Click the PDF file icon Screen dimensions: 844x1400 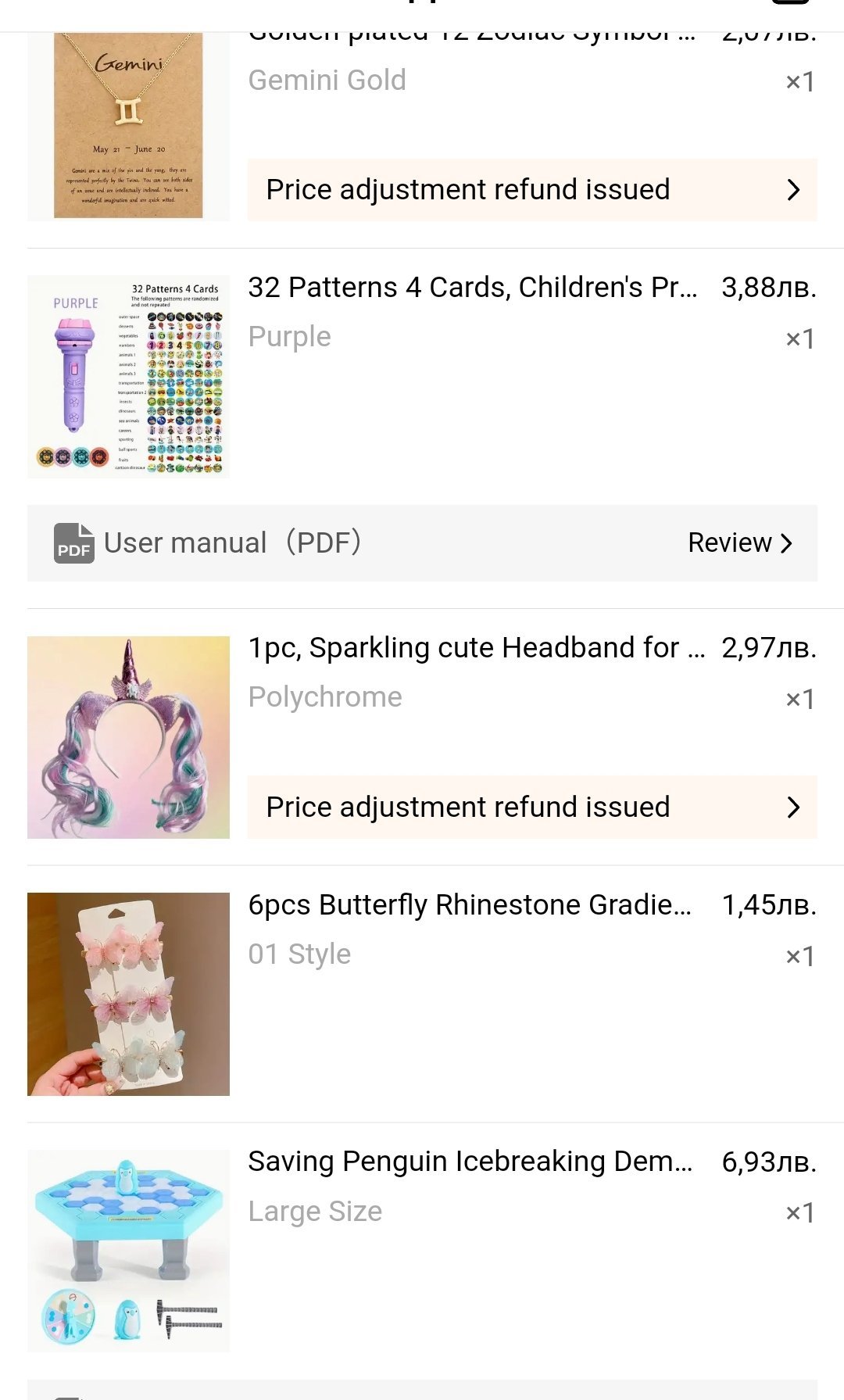[x=73, y=543]
